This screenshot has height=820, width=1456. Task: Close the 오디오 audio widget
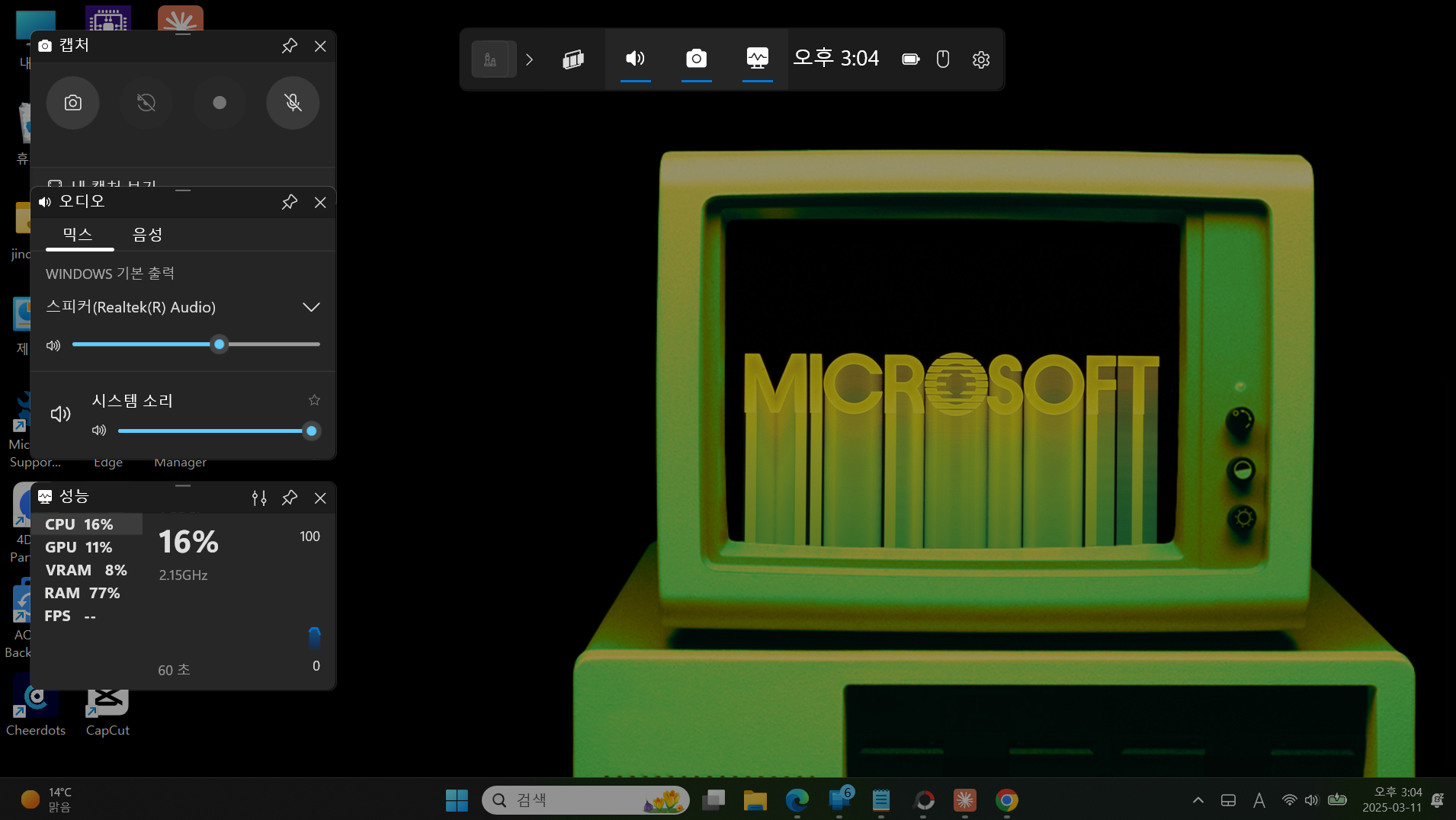320,202
